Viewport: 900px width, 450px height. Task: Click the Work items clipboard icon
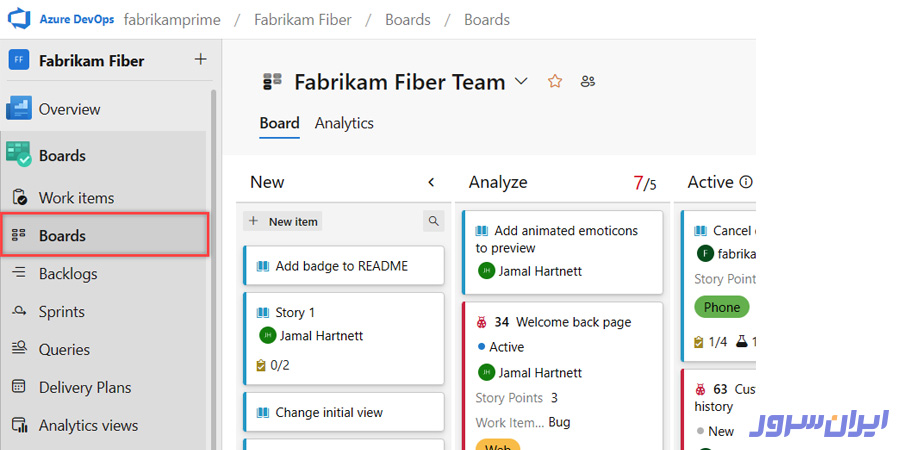click(19, 197)
